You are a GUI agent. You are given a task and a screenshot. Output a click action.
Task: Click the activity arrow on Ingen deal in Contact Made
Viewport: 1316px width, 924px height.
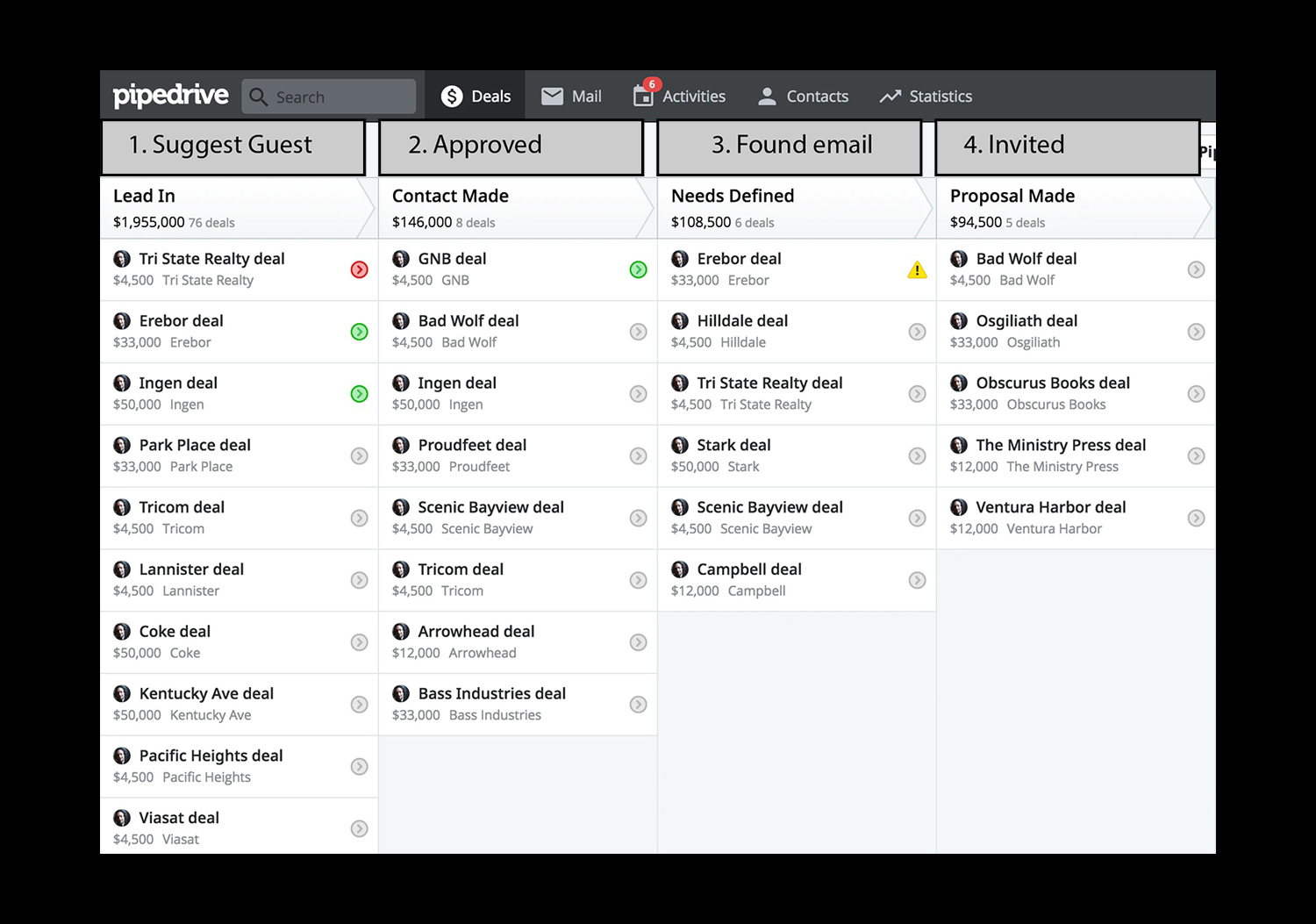pos(639,394)
